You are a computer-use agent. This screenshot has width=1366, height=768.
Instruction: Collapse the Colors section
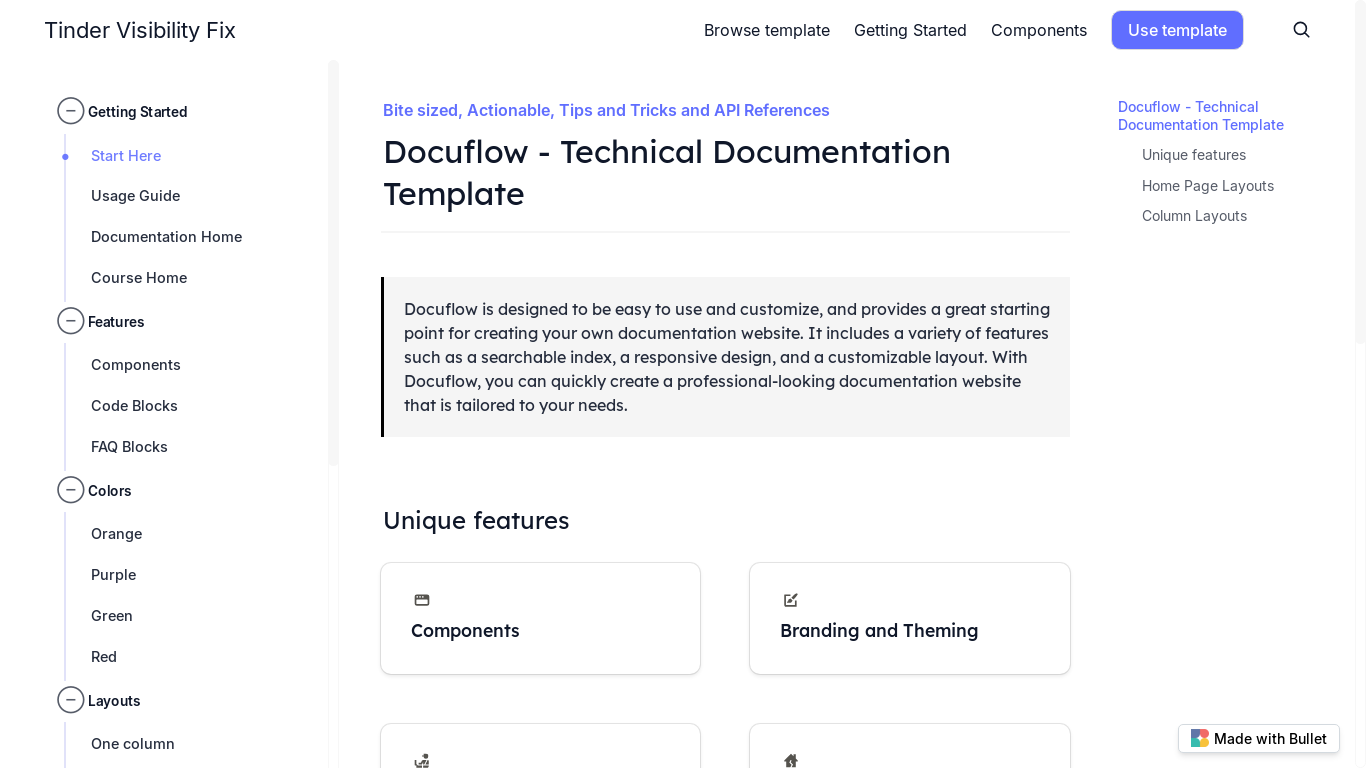(71, 490)
